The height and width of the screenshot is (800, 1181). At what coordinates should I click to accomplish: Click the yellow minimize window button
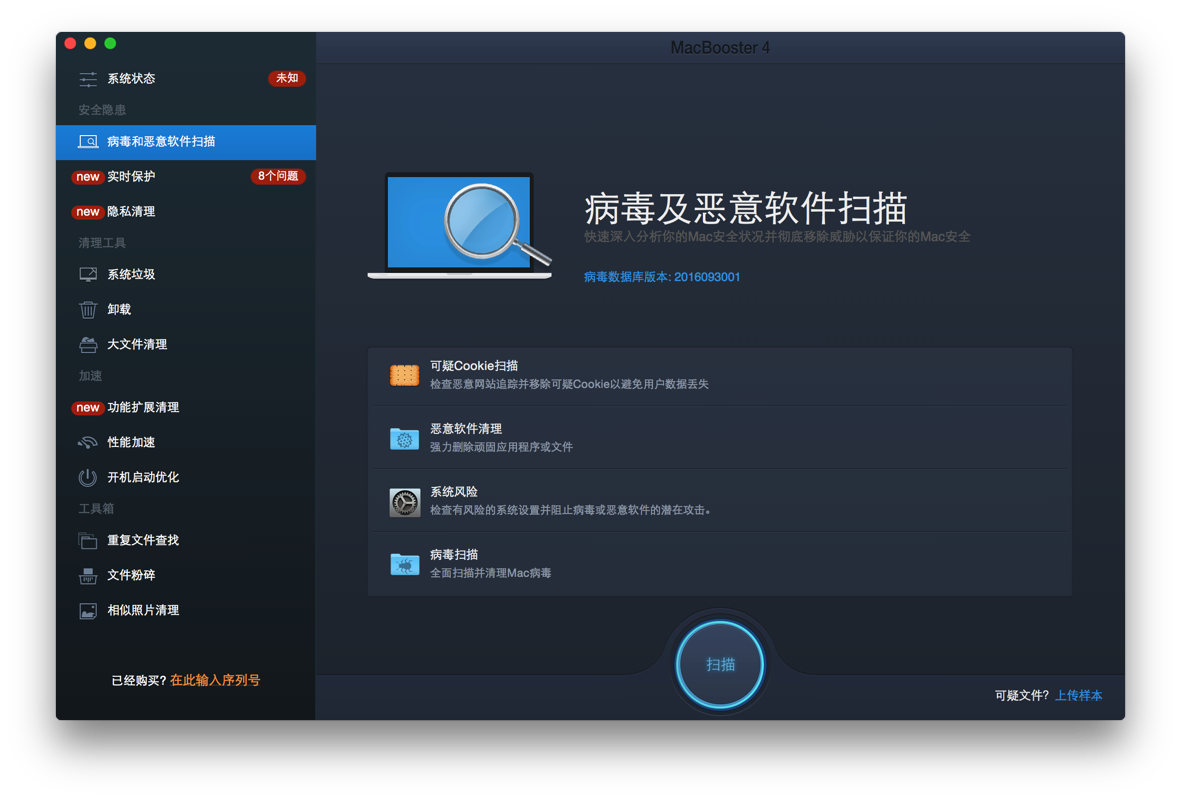pyautogui.click(x=90, y=44)
